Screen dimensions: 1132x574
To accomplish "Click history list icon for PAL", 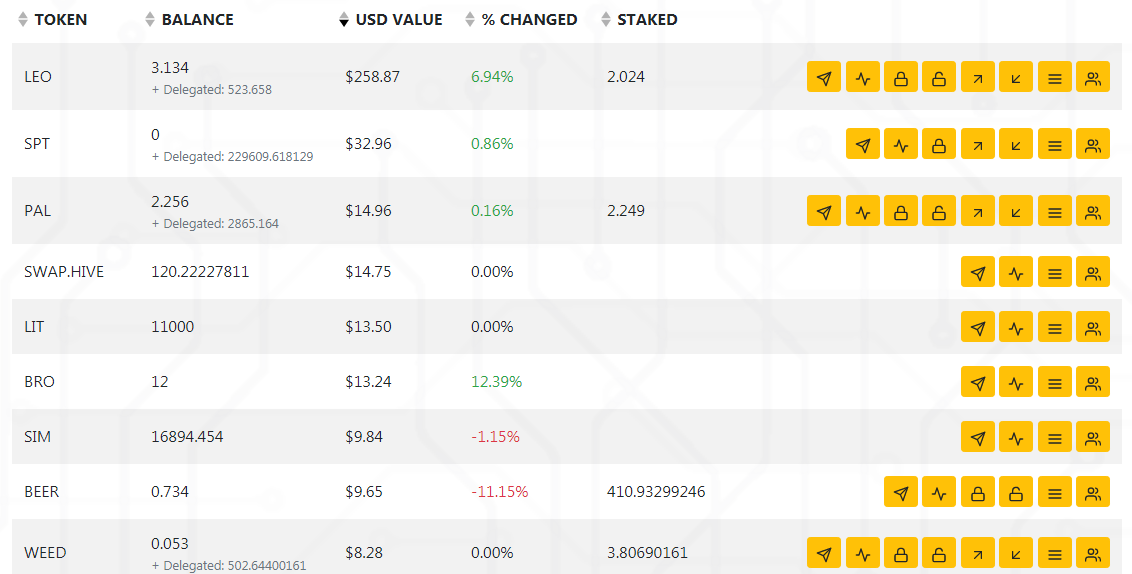I will click(1055, 212).
